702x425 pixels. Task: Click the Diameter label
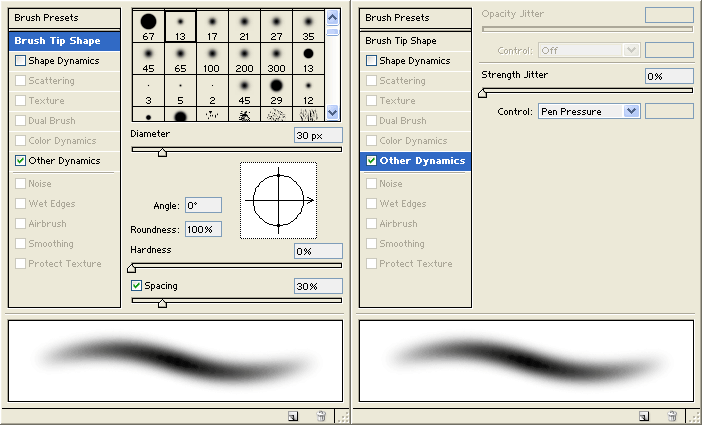[x=150, y=133]
